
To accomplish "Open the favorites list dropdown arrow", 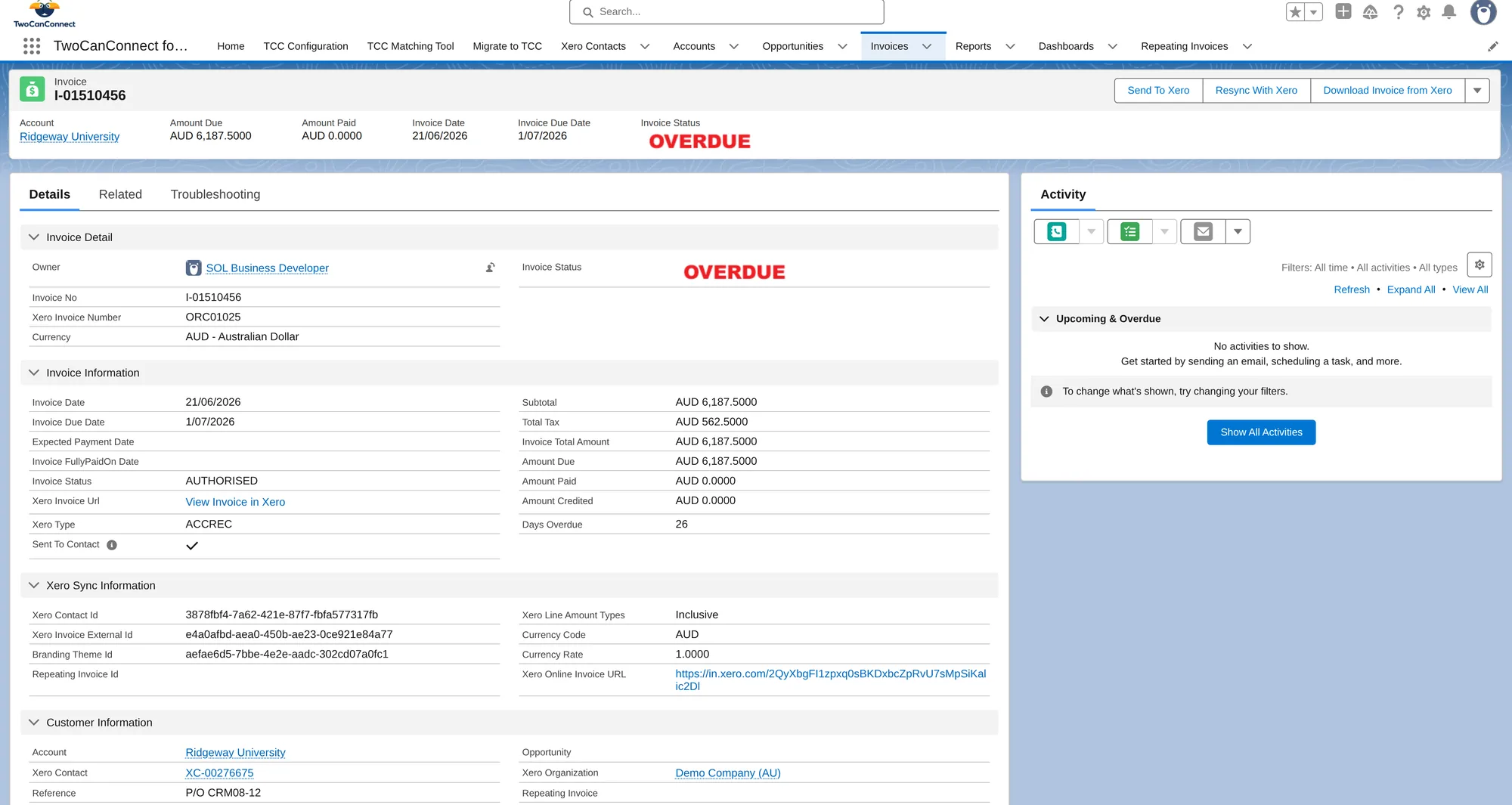I will (1314, 12).
